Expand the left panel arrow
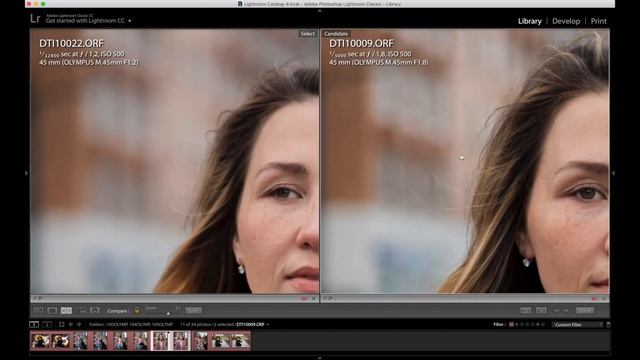Image resolution: width=640 pixels, height=360 pixels. [x=27, y=173]
